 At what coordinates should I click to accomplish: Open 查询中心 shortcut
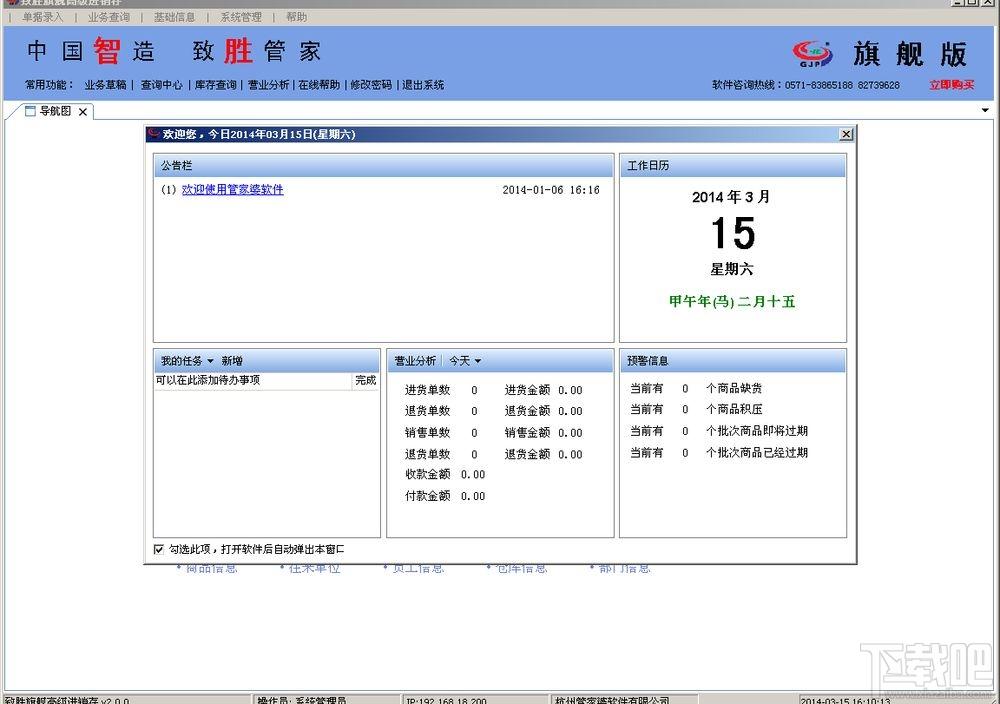pyautogui.click(x=161, y=85)
